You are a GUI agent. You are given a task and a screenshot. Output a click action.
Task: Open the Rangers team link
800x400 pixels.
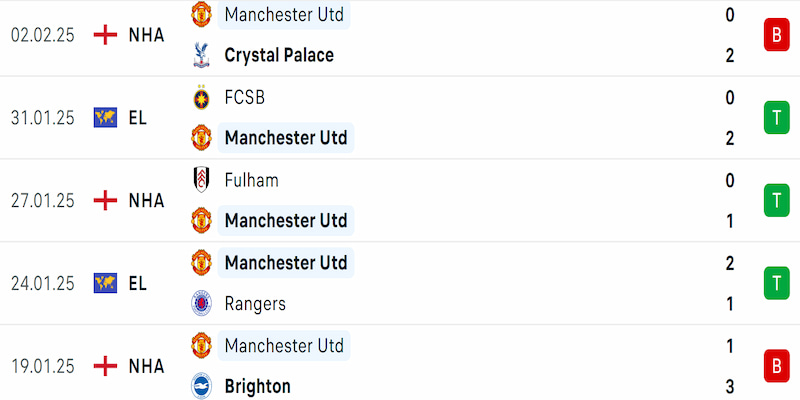[255, 303]
